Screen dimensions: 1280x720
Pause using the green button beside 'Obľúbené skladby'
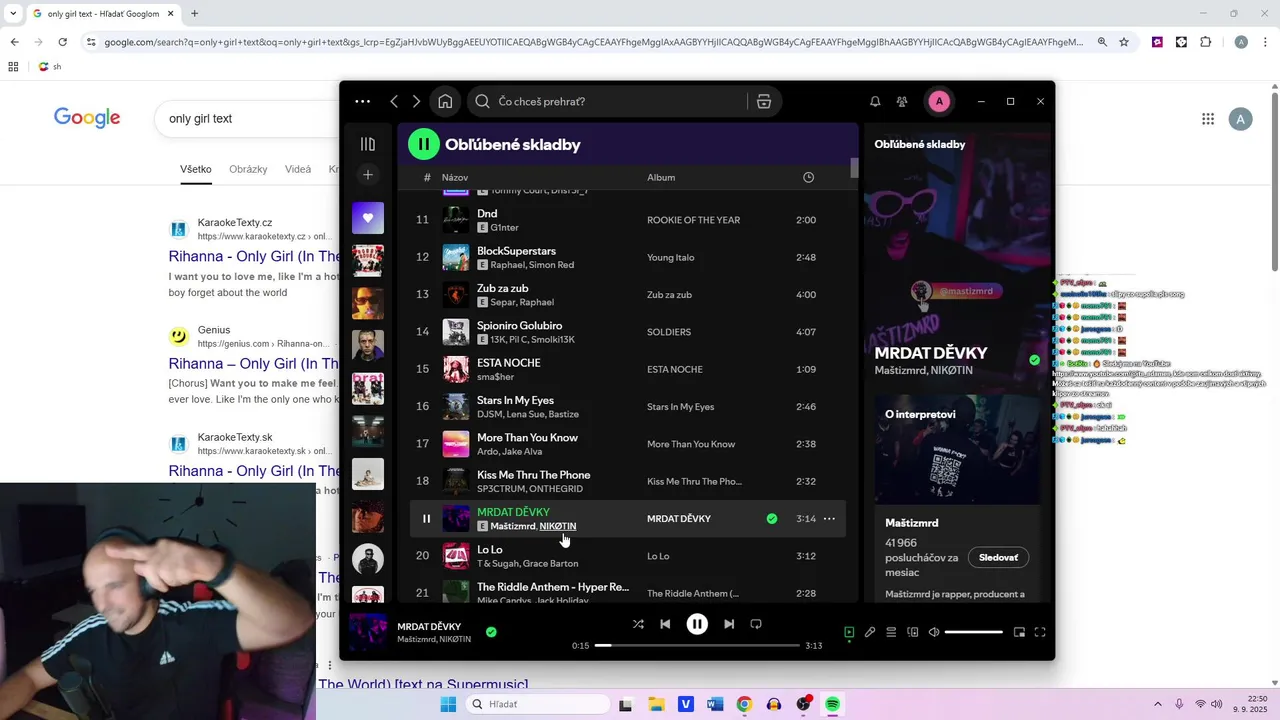[x=424, y=144]
